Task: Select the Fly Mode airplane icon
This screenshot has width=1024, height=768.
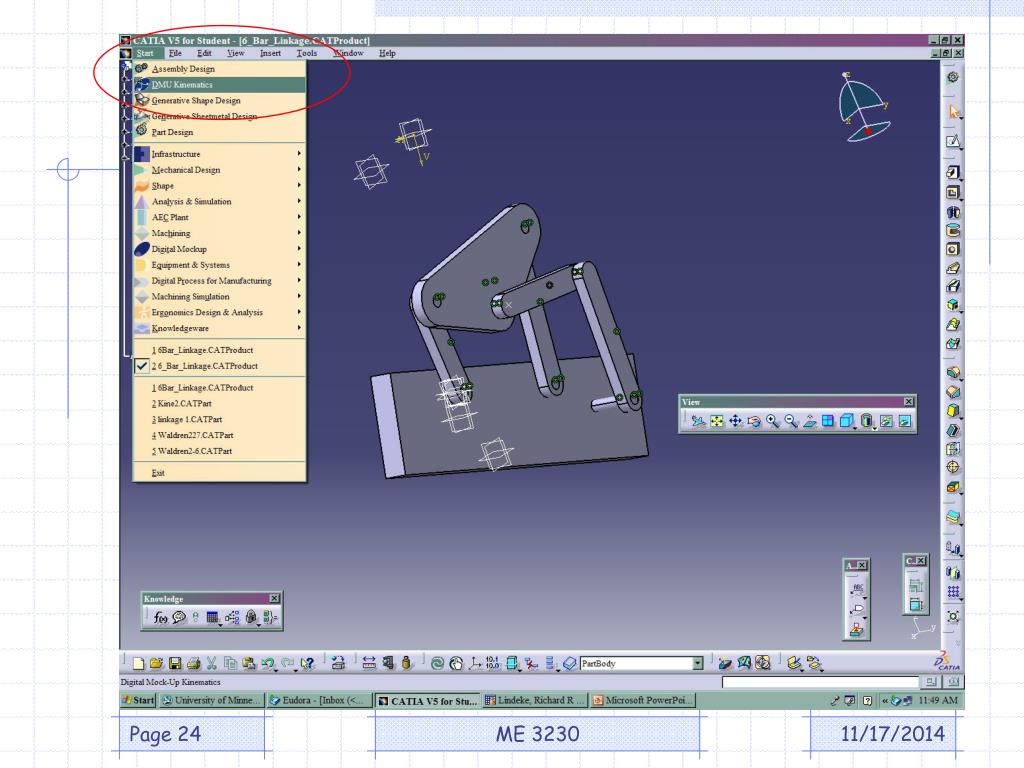Action: (x=698, y=421)
